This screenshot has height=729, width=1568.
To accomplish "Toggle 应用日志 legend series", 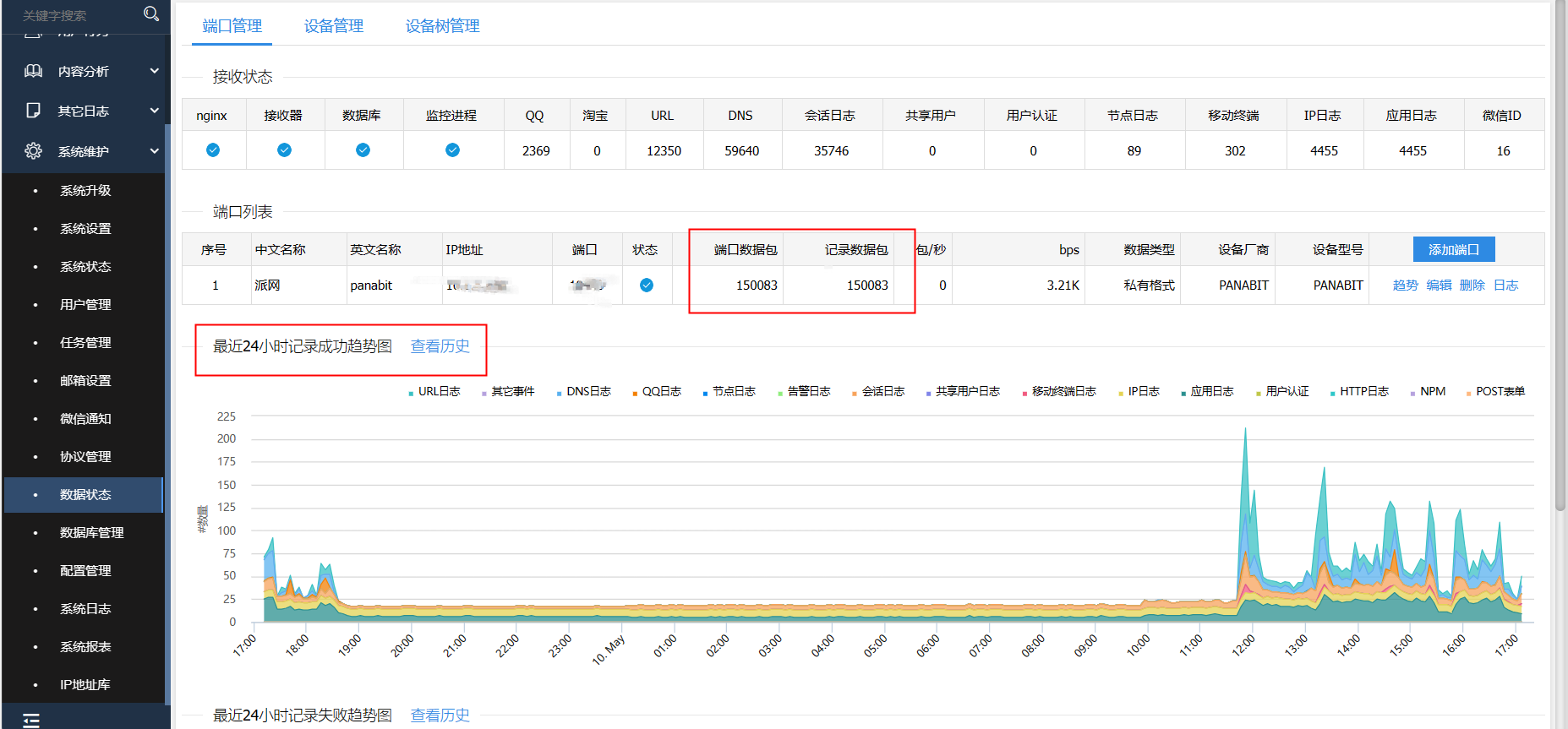I will click(1207, 392).
